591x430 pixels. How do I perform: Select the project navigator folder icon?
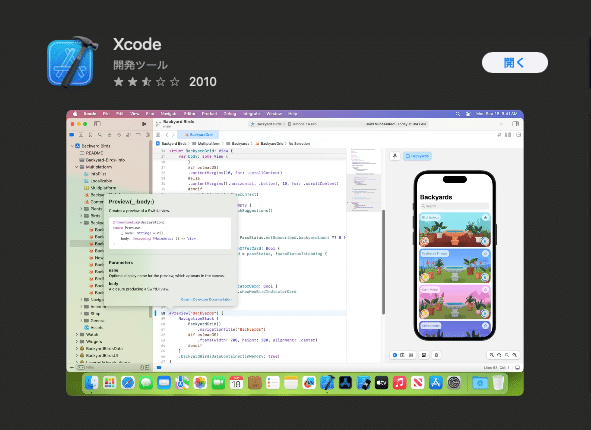[x=72, y=135]
